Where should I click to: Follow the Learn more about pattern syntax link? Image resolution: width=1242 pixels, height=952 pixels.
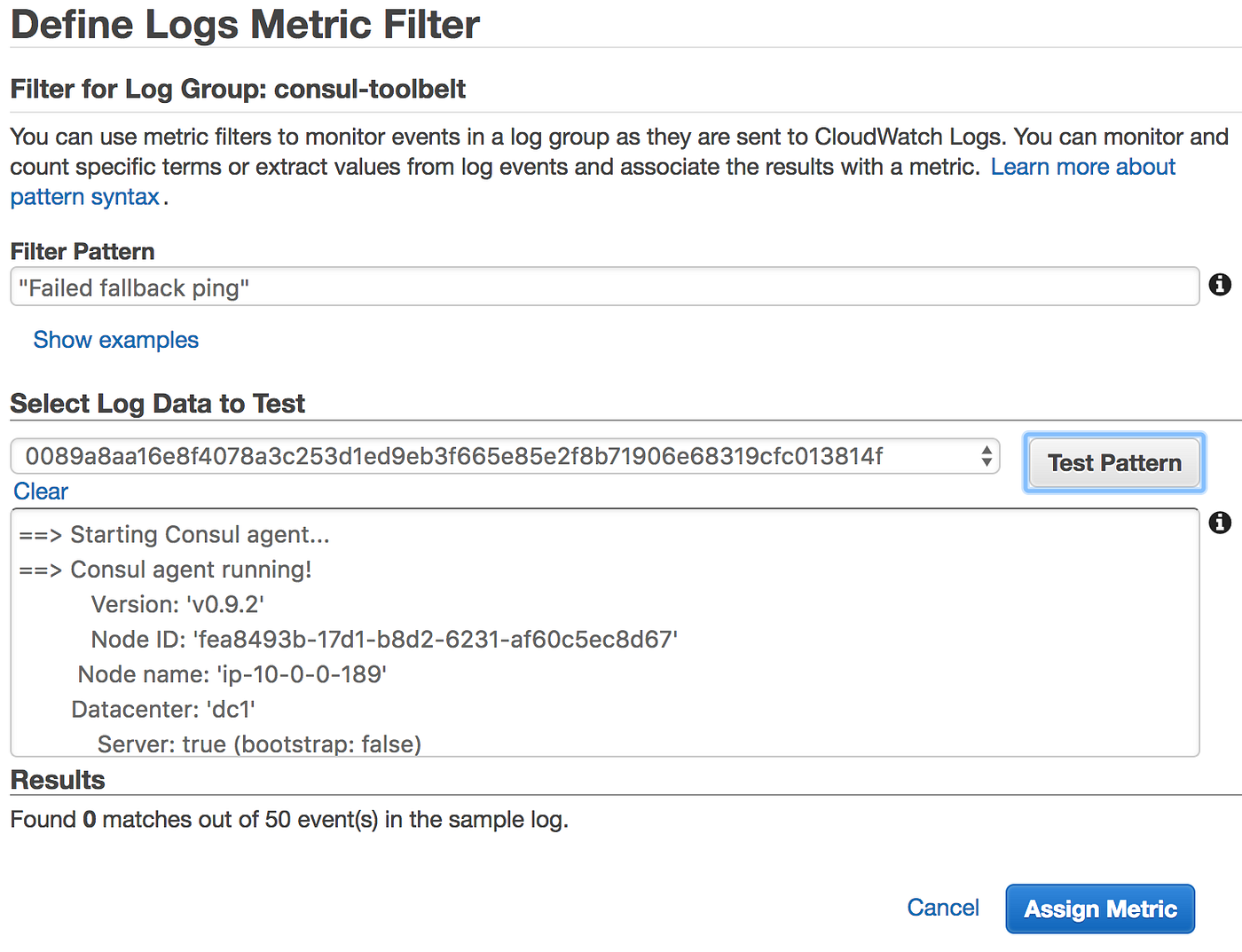coord(1082,167)
